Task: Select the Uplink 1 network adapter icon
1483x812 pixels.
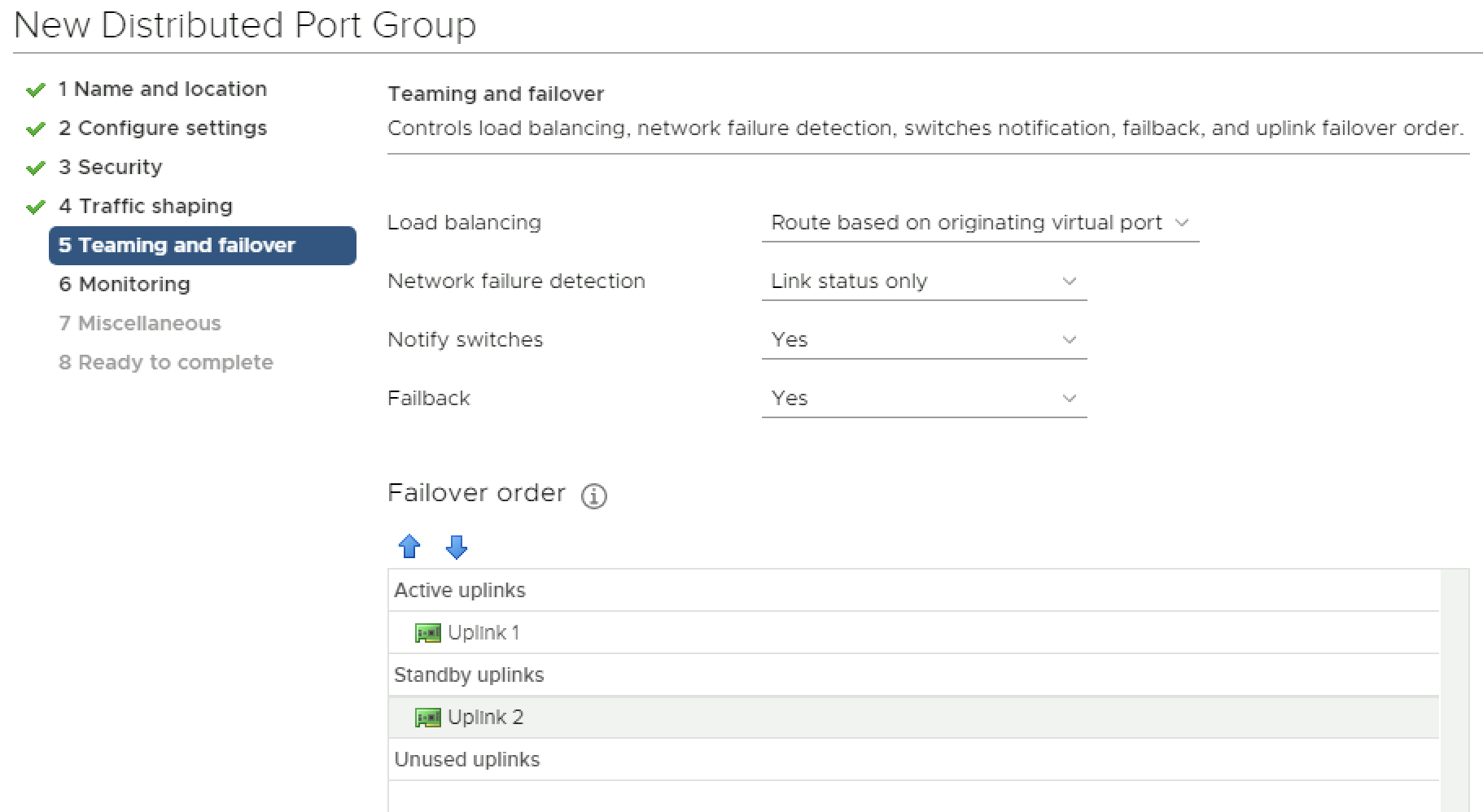Action: [x=427, y=633]
